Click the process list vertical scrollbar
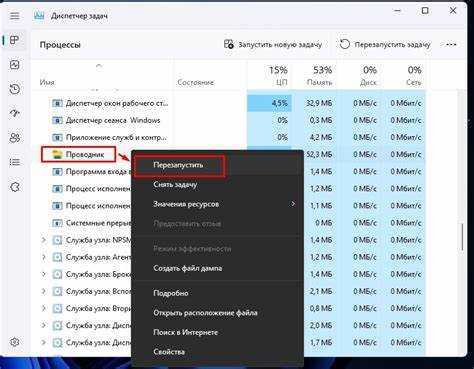This screenshot has width=474, height=369. 462,237
